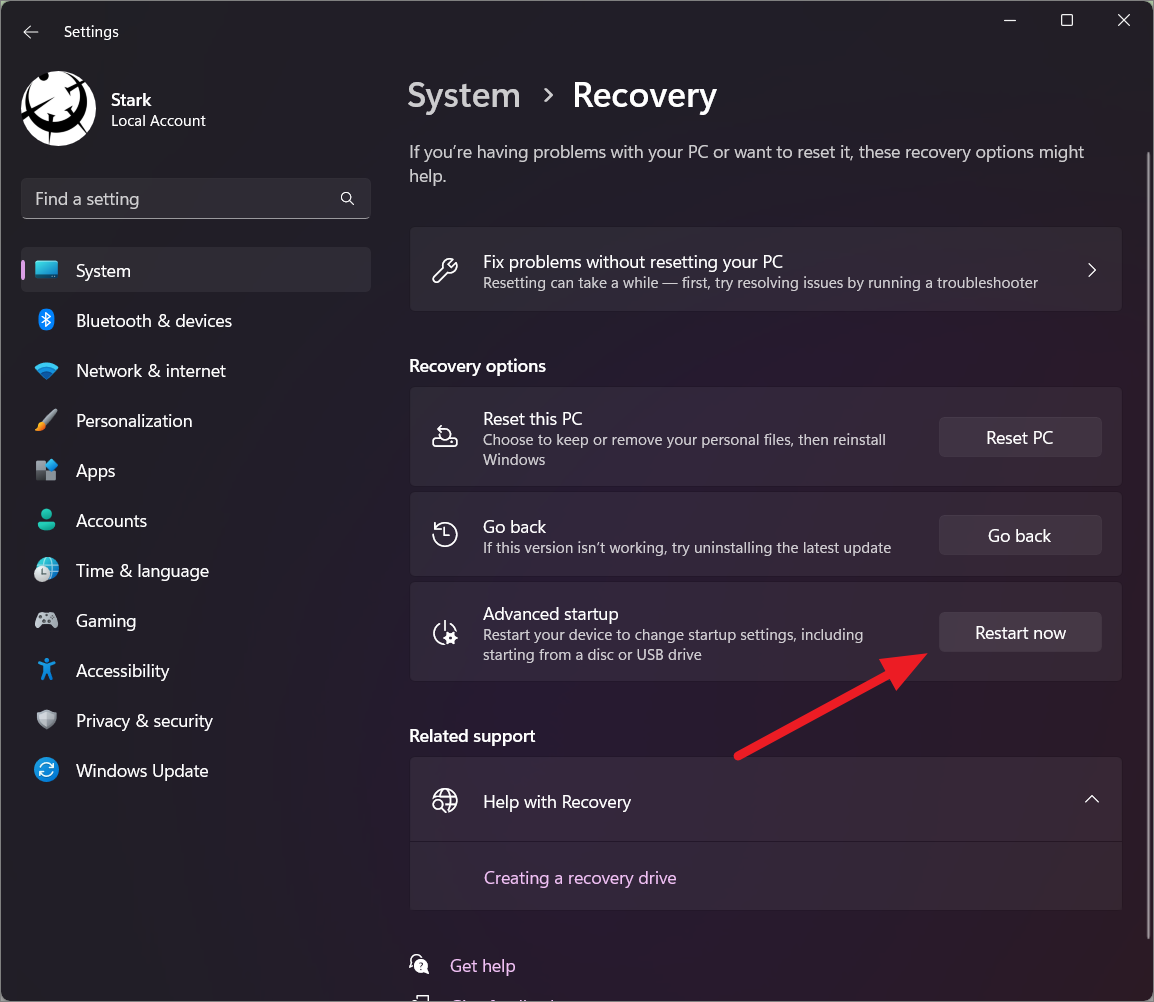
Task: Click the Get help headset icon
Action: [x=419, y=964]
